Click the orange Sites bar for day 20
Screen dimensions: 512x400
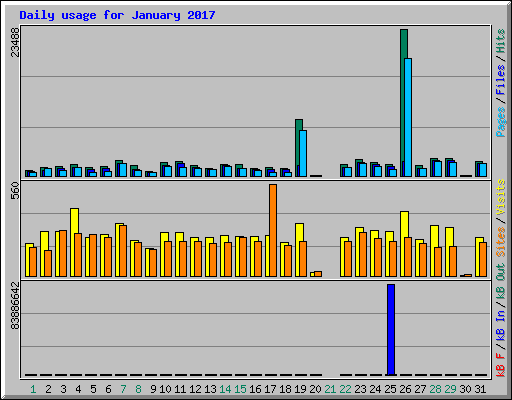pos(318,274)
